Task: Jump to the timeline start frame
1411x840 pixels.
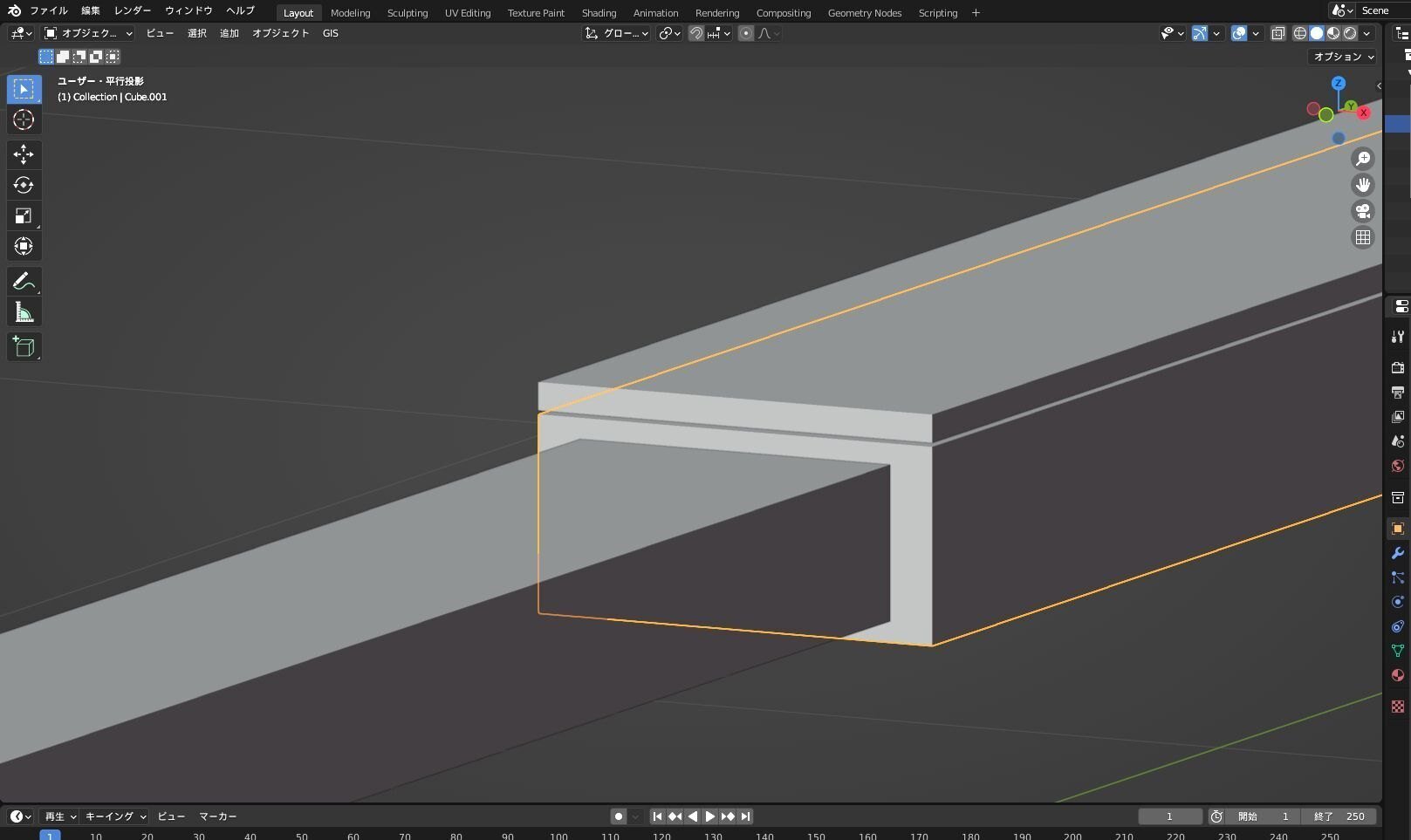Action: pos(658,816)
